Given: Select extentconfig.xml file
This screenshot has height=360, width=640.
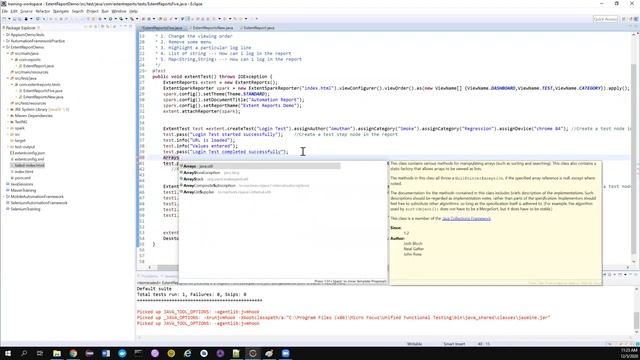Looking at the screenshot, I should click(x=29, y=159).
